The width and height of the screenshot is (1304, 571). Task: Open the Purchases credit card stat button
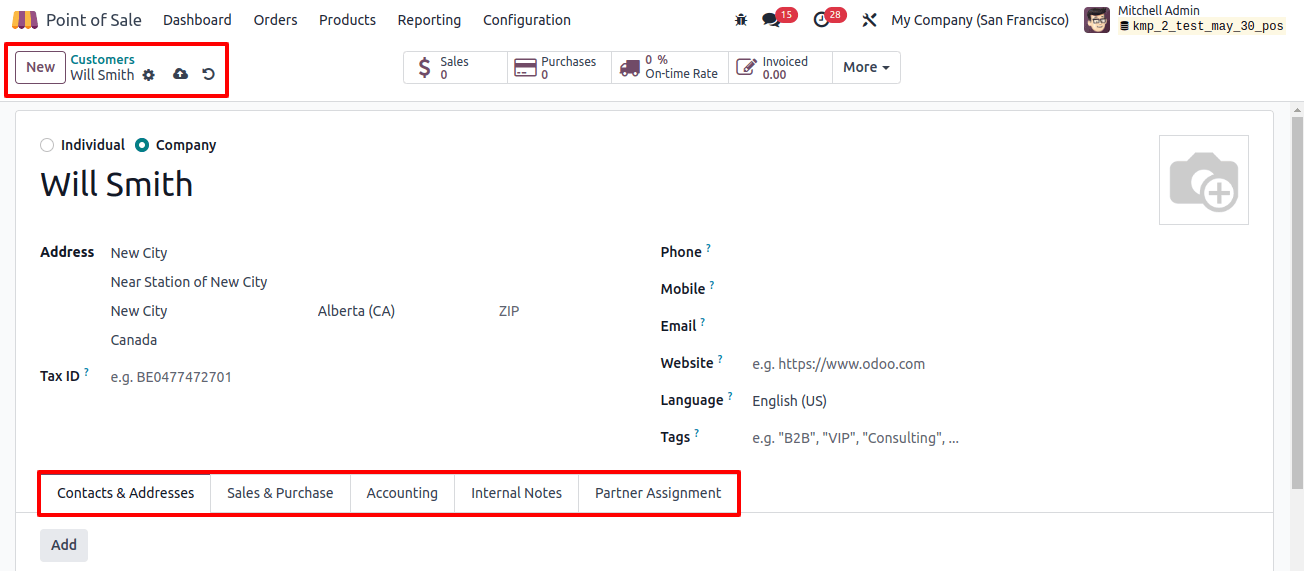(560, 67)
